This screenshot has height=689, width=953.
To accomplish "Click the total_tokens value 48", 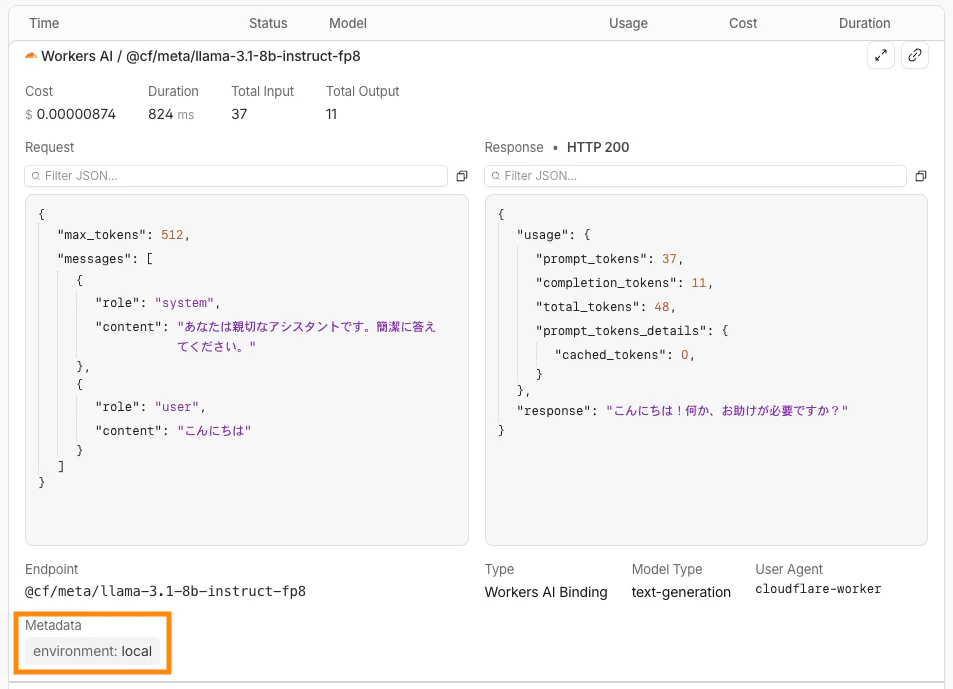I will 662,307.
